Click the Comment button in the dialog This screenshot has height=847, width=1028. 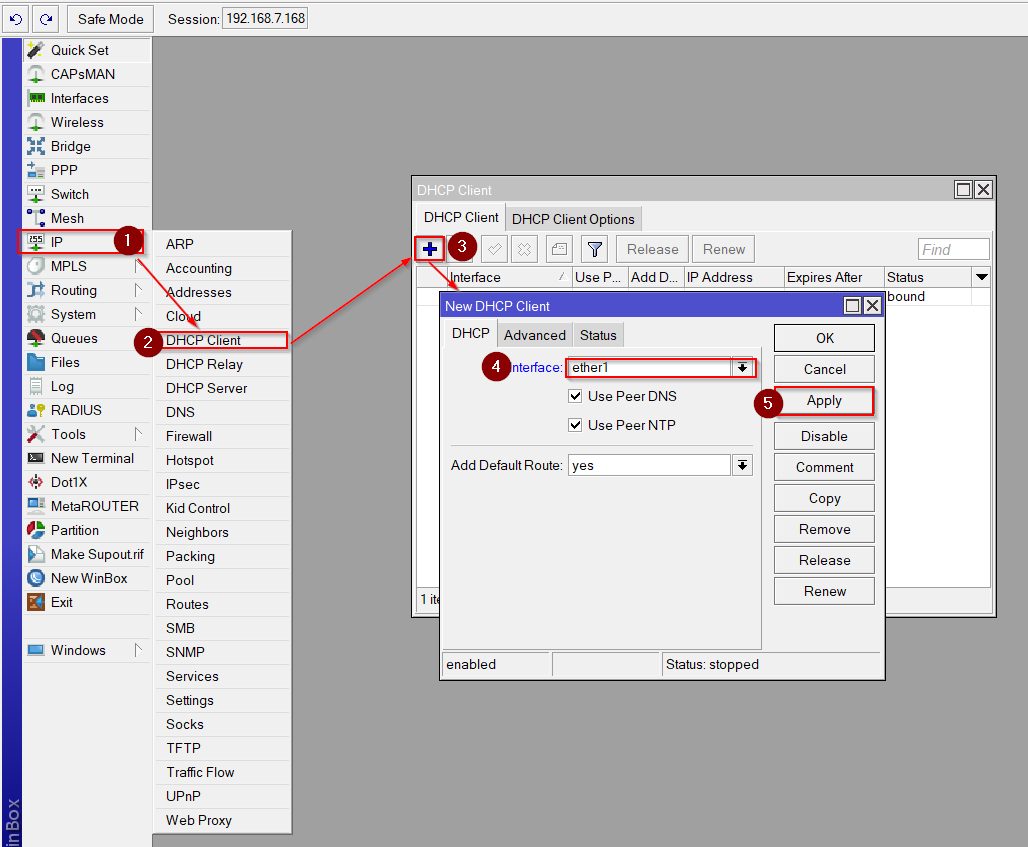(824, 467)
